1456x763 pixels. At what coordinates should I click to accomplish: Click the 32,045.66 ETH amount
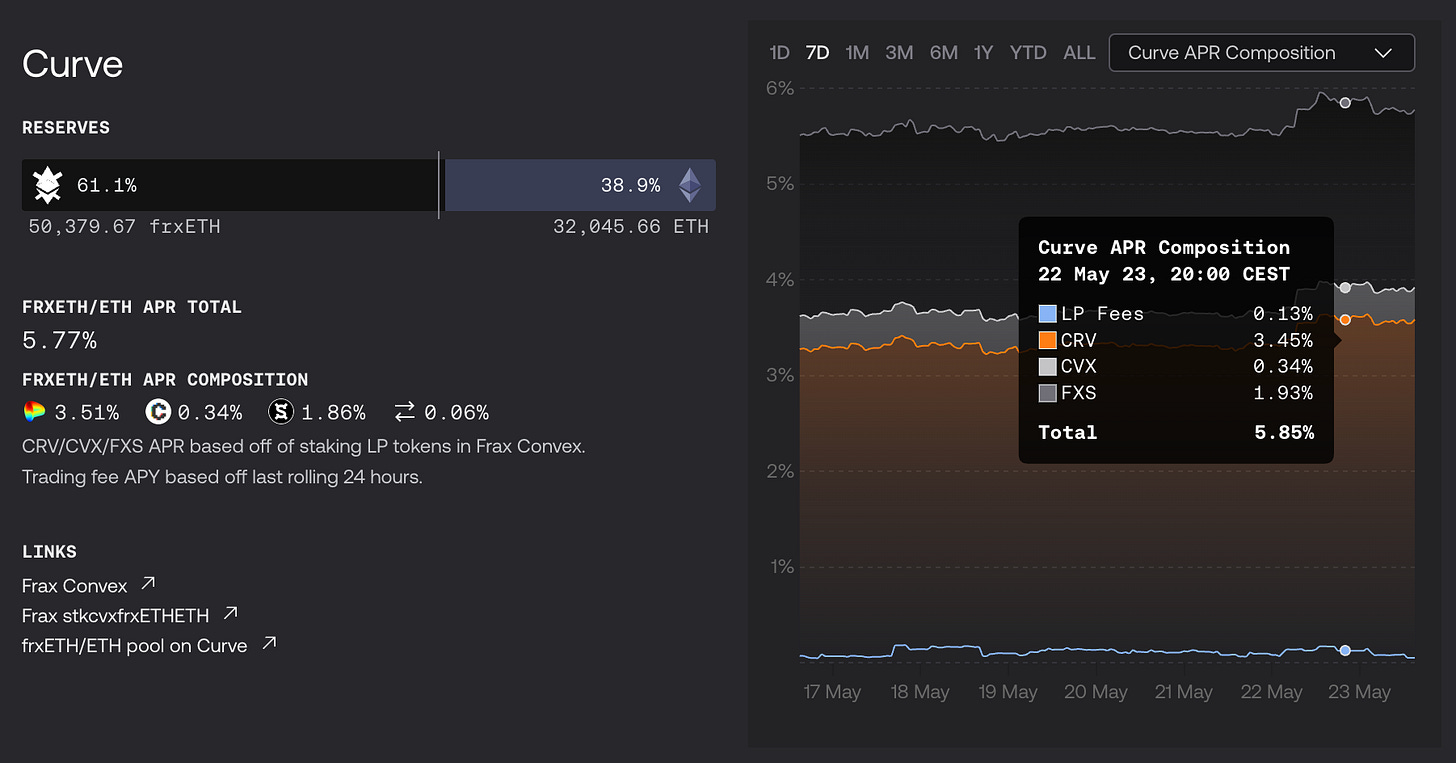(x=631, y=227)
